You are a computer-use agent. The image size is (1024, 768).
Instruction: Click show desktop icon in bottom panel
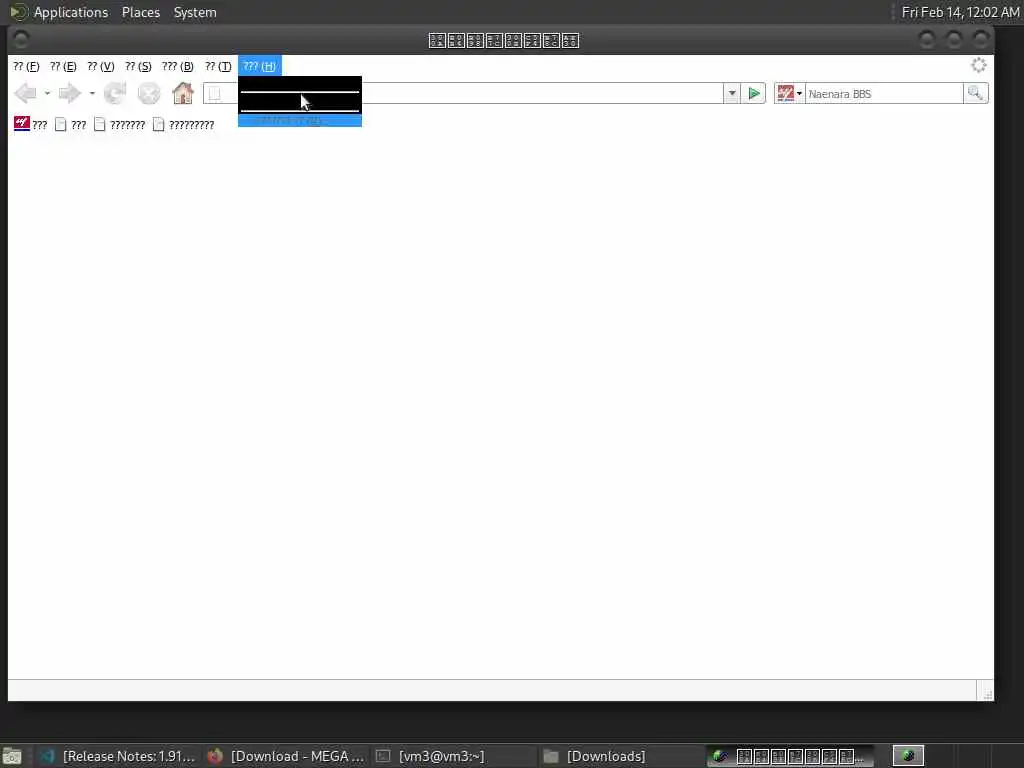12,756
